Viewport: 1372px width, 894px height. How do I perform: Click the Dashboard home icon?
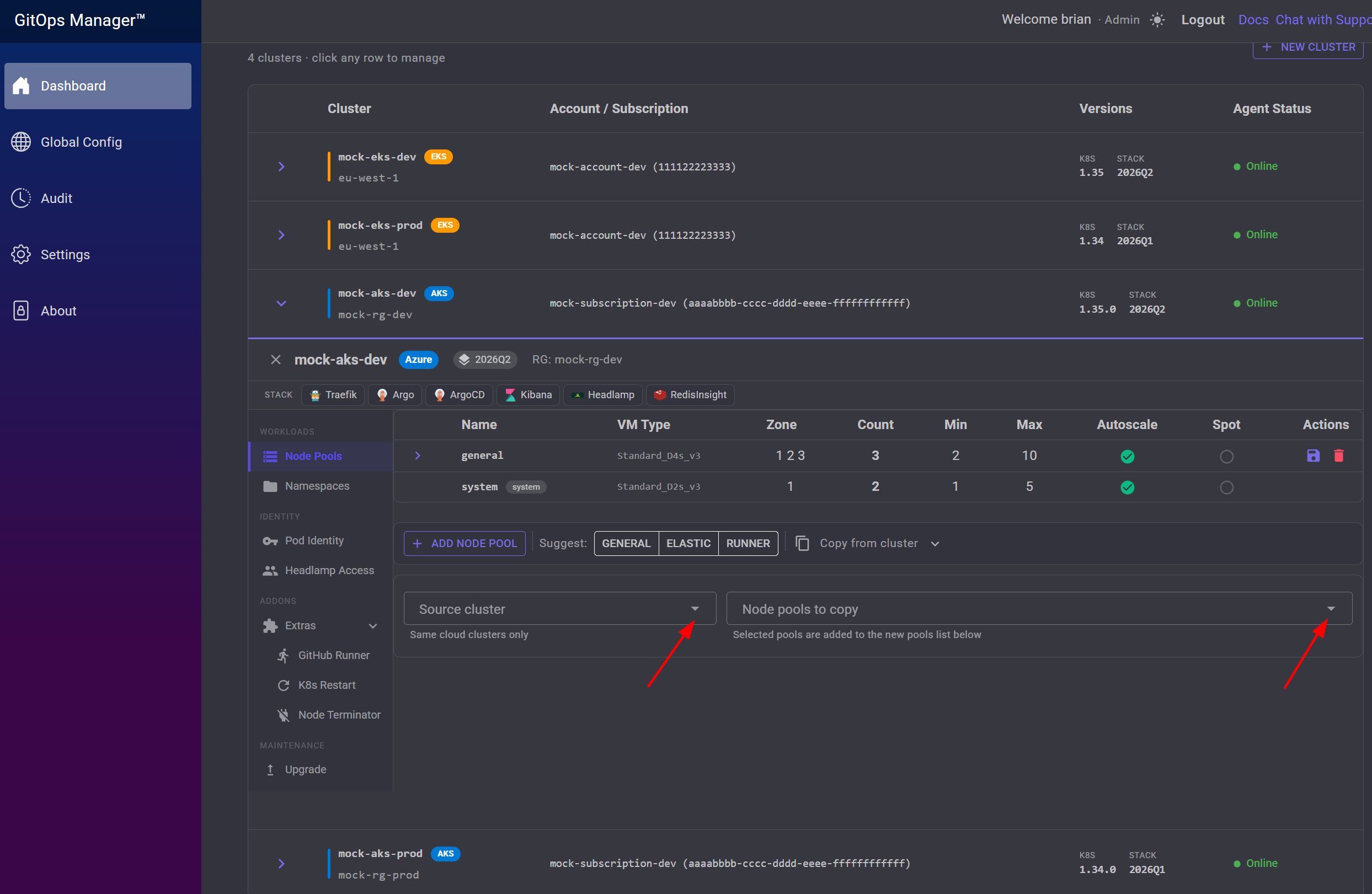(22, 86)
